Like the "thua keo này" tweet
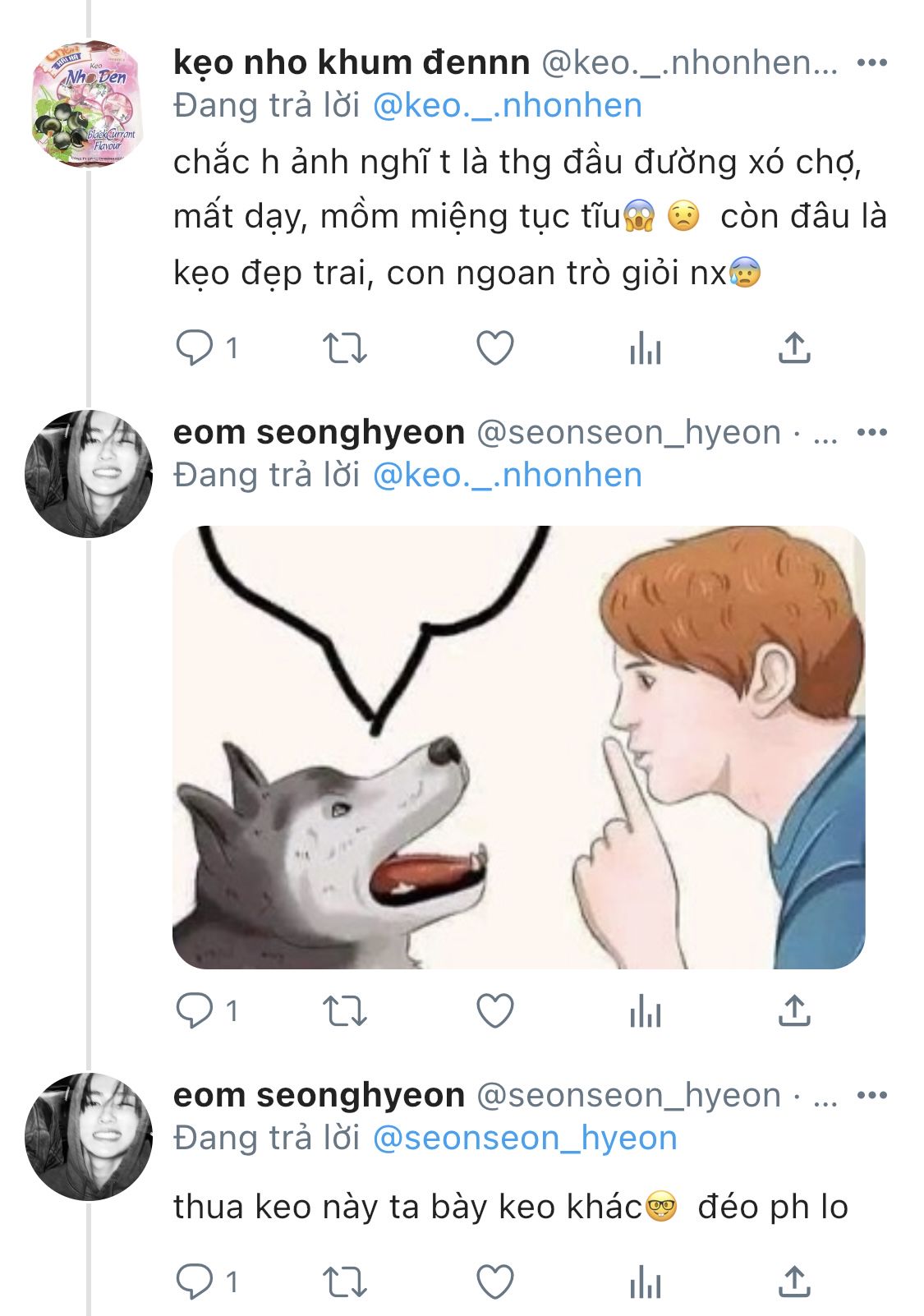This screenshot has height=1316, width=924. (x=495, y=1281)
